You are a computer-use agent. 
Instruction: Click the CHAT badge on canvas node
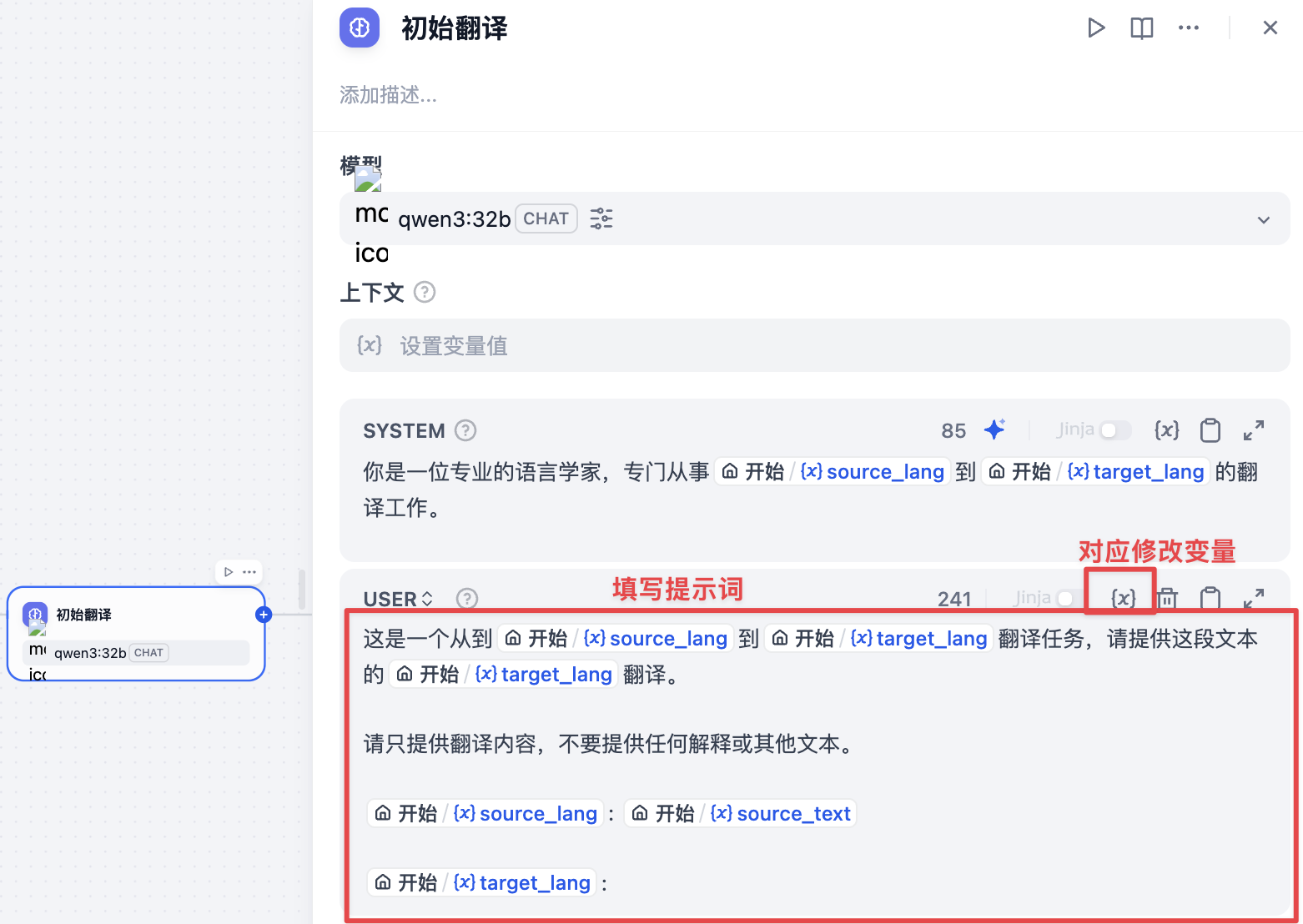click(x=148, y=653)
